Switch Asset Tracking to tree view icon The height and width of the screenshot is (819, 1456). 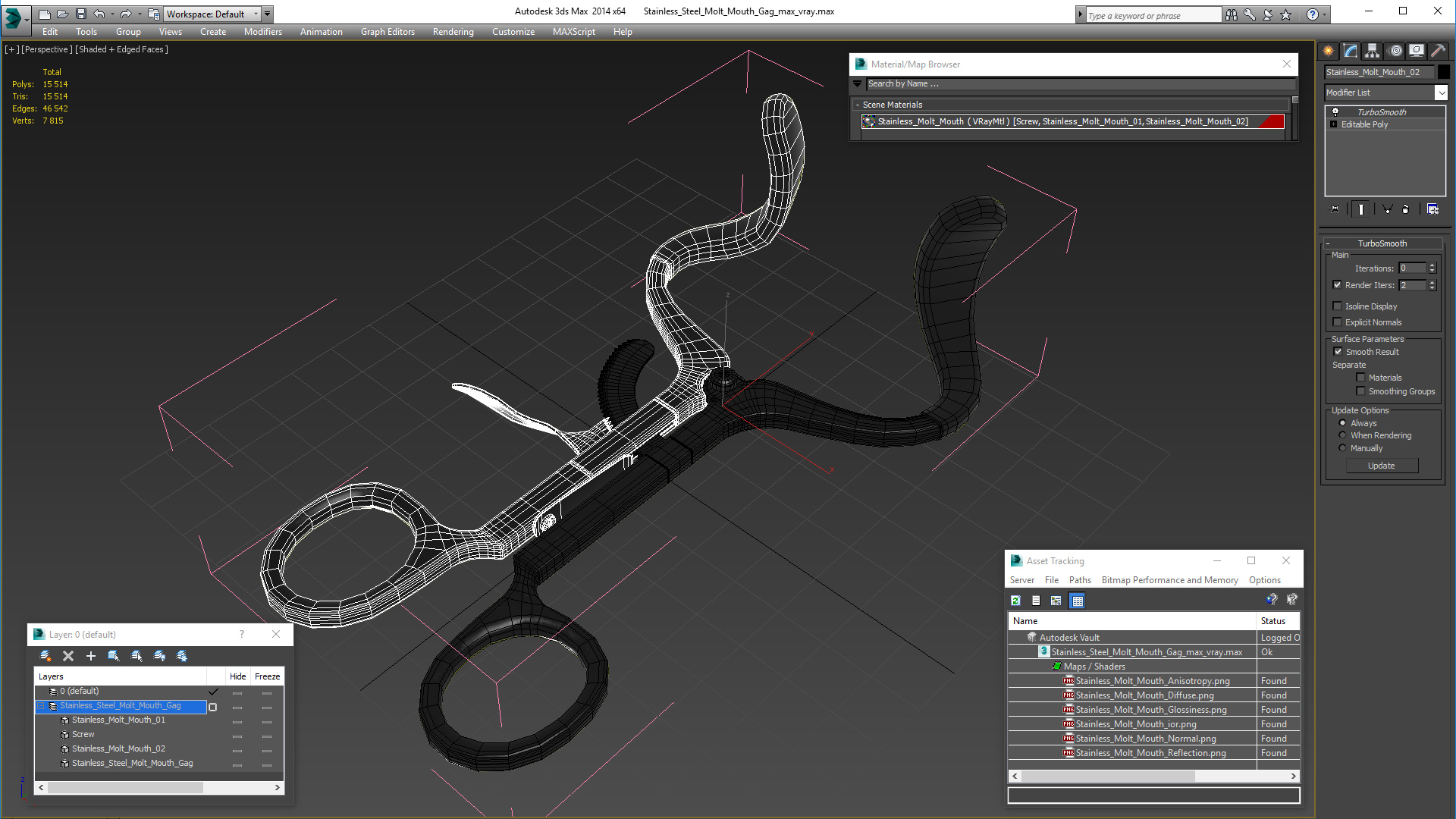tap(1056, 601)
